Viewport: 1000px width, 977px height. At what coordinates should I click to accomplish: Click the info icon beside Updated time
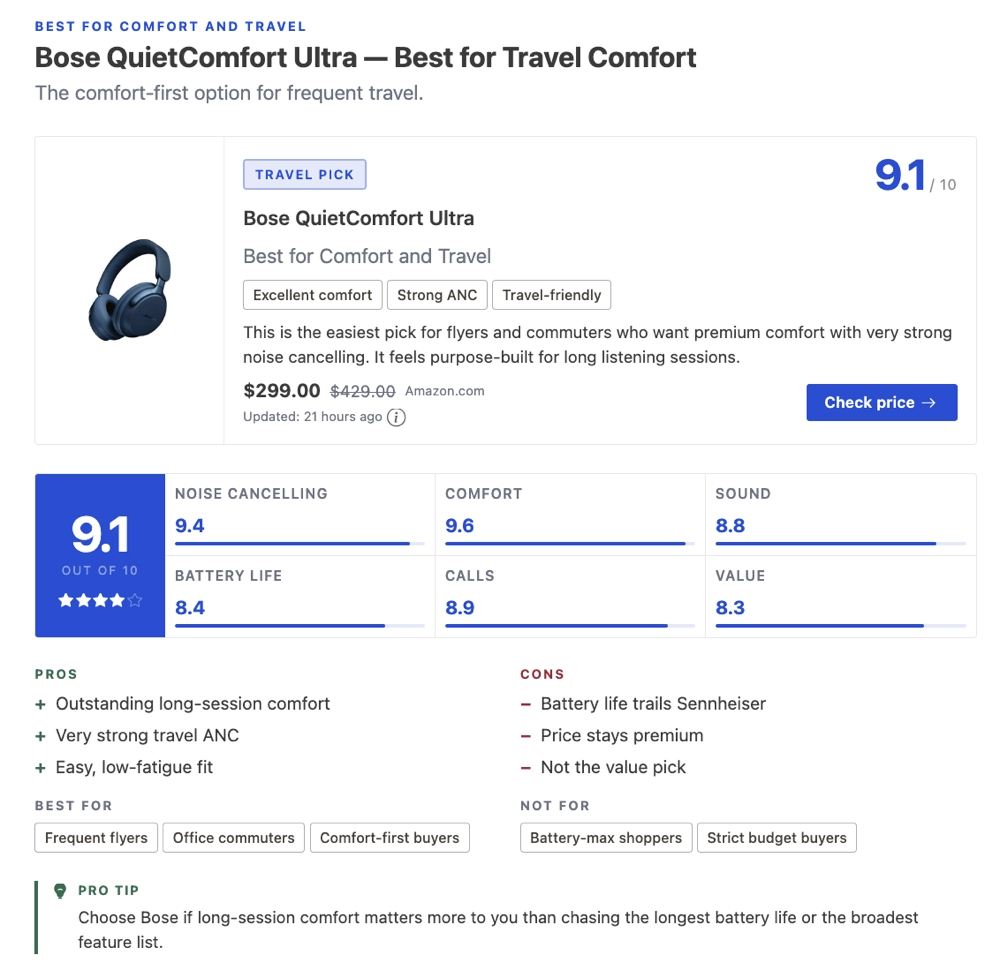coord(396,417)
